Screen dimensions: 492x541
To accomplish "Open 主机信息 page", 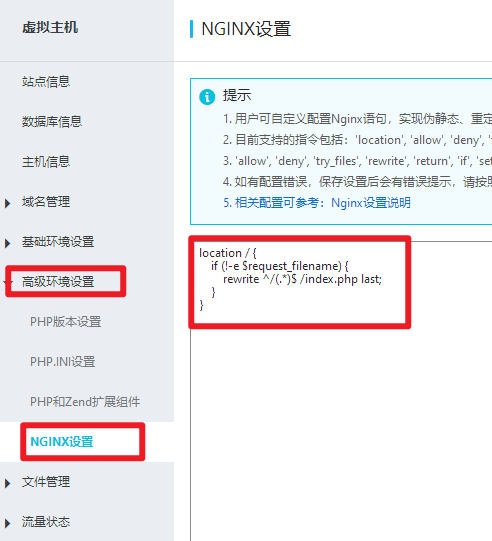I will (x=46, y=162).
